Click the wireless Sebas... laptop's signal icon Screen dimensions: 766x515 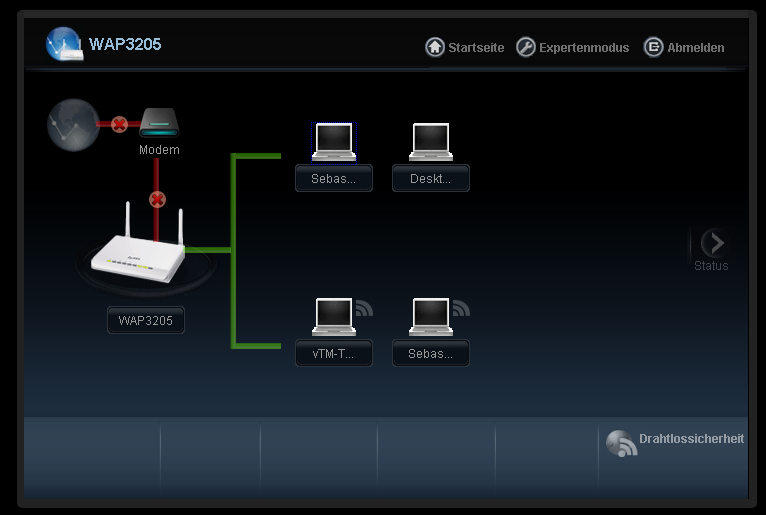(461, 307)
